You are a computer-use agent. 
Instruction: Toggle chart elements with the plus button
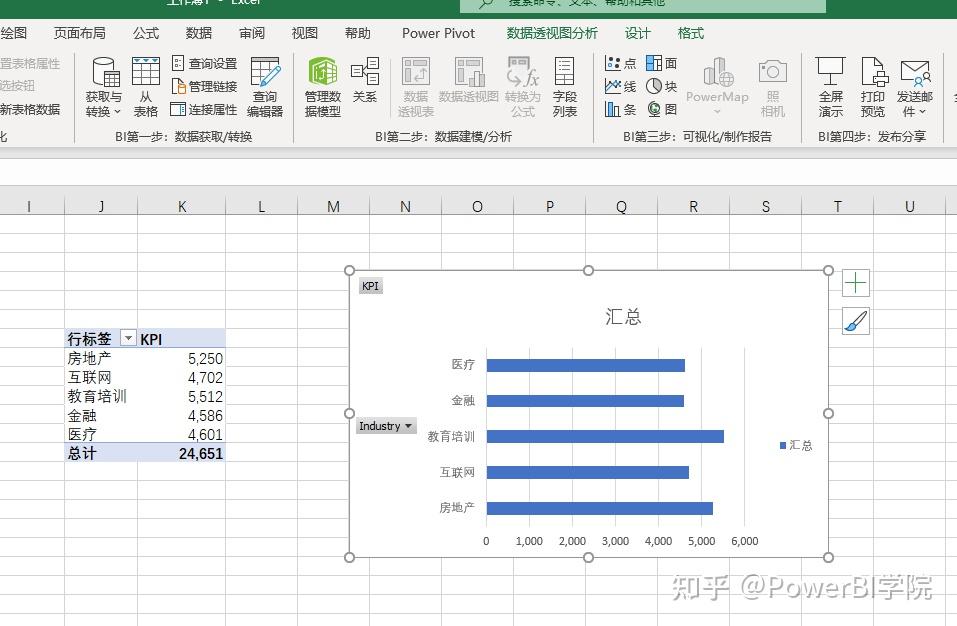pos(855,283)
